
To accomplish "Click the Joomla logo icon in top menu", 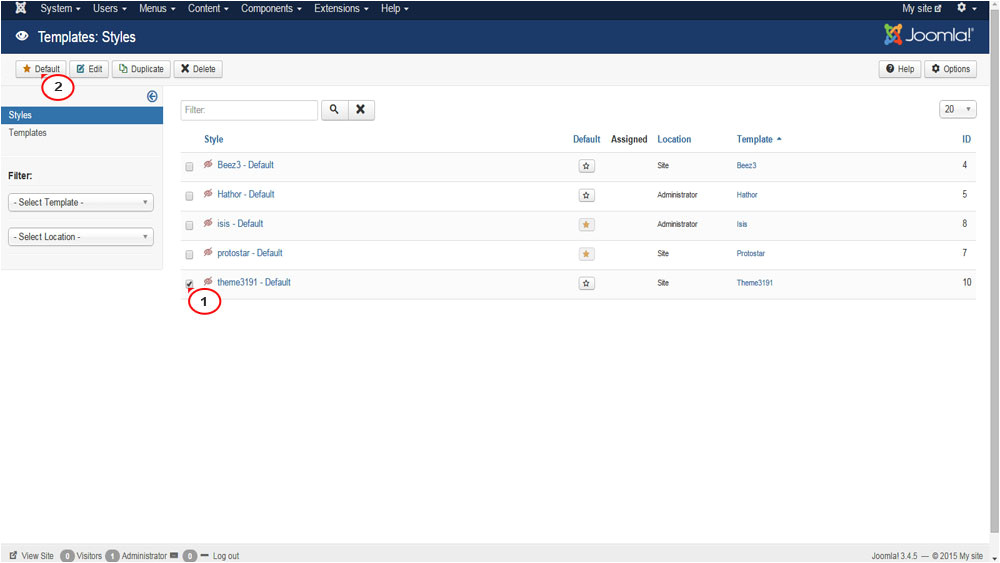I will [20, 8].
